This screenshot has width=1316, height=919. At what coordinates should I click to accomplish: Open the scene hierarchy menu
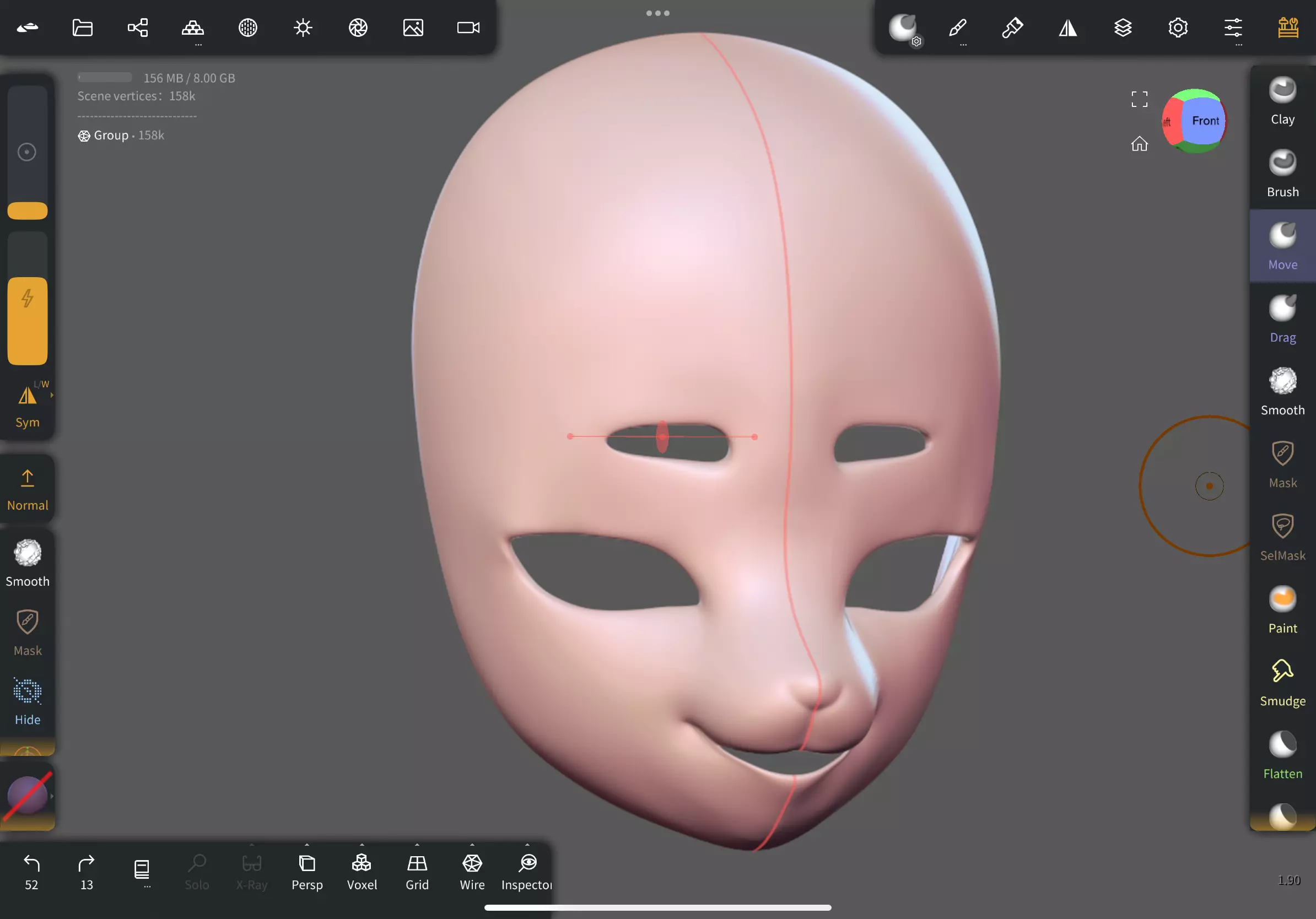pos(138,28)
